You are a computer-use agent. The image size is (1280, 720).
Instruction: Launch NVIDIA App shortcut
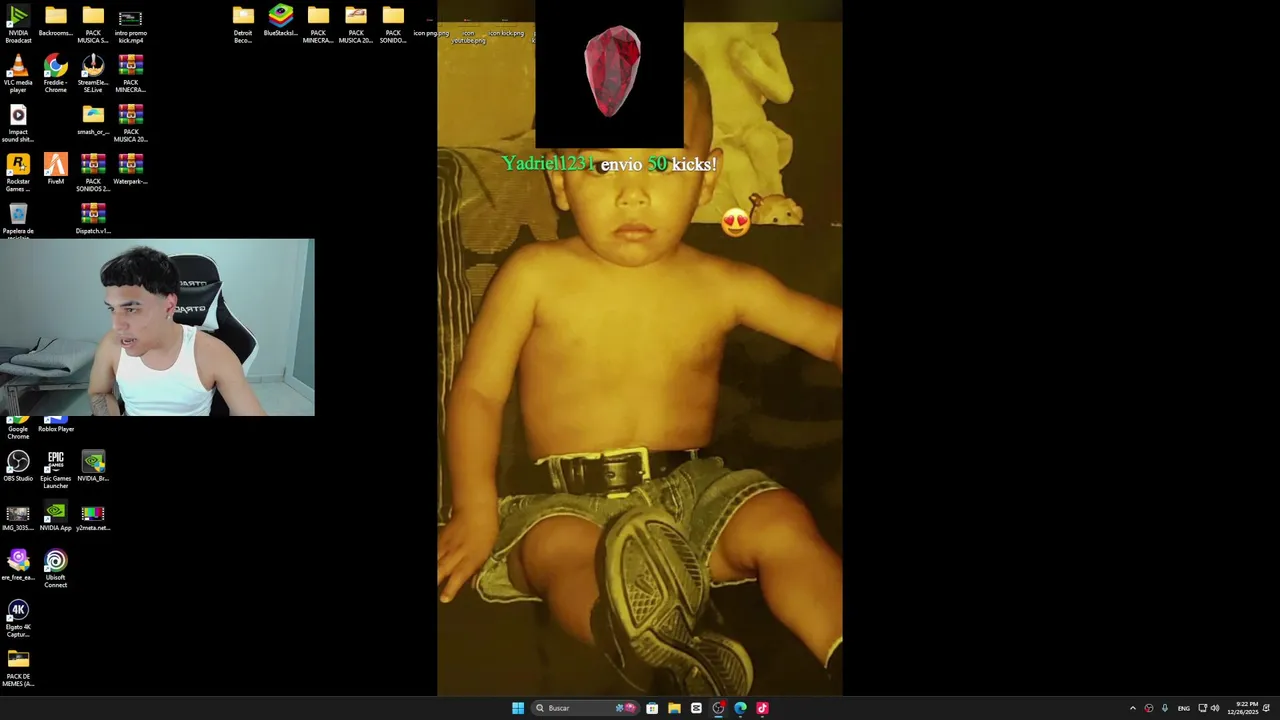click(x=56, y=516)
